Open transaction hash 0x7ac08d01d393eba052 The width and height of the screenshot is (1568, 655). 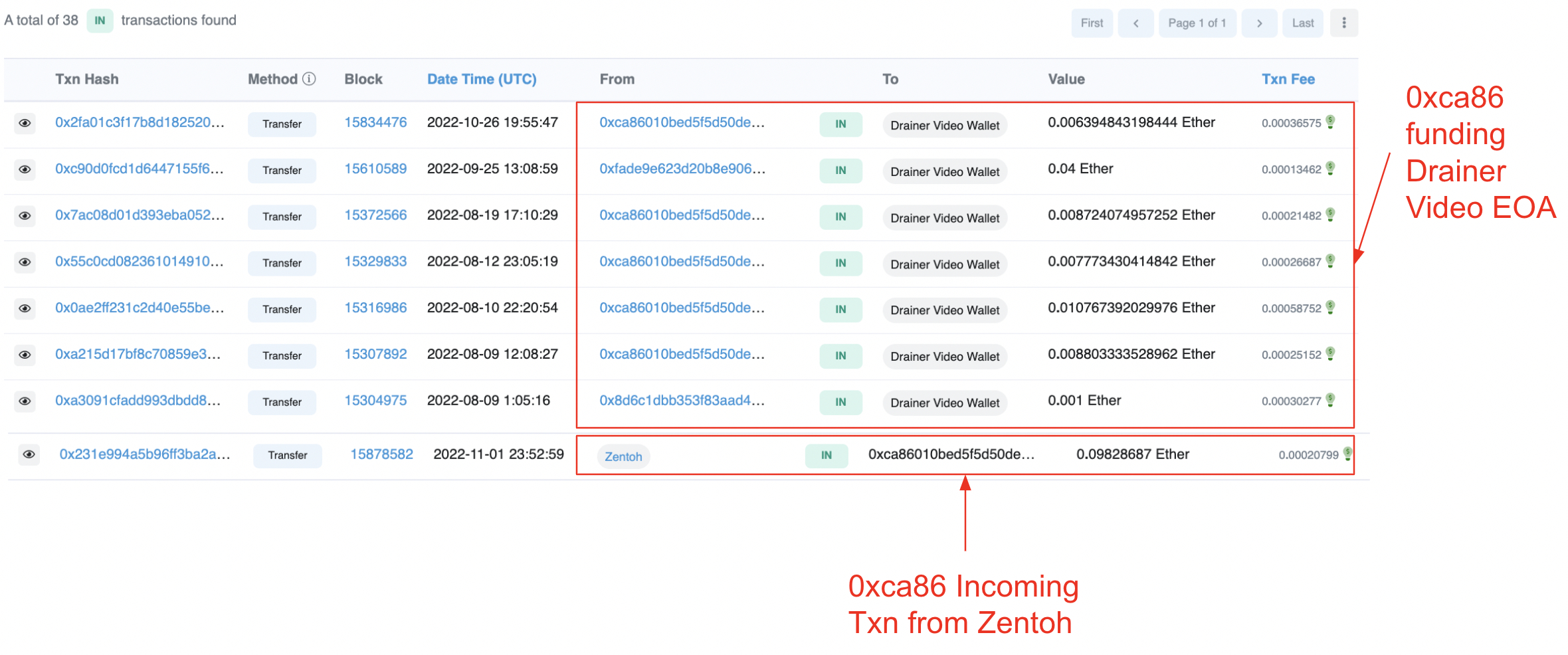pos(140,215)
